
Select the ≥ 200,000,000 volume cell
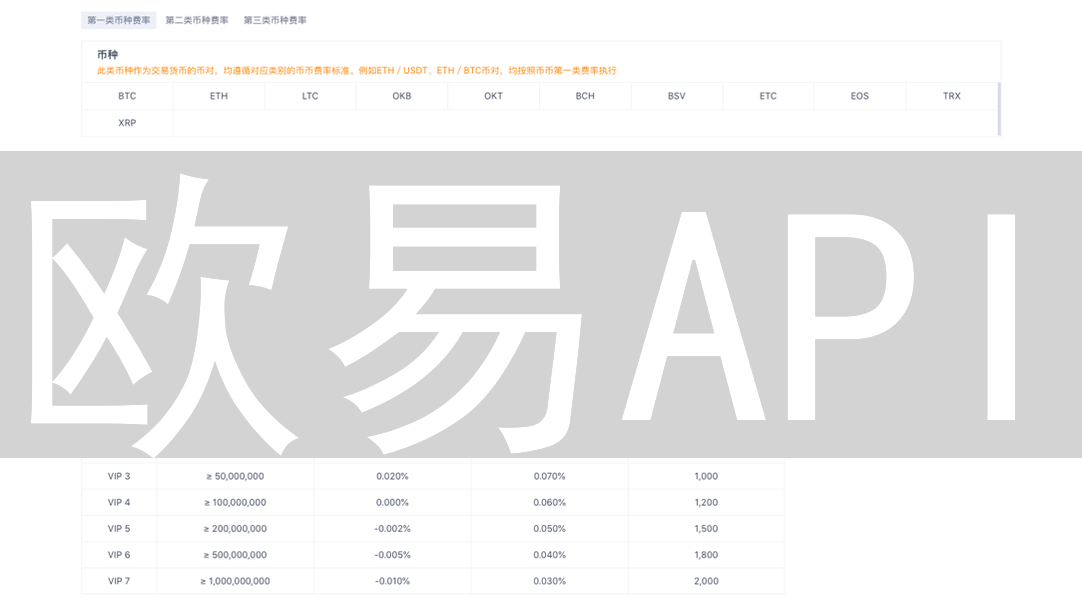[235, 528]
